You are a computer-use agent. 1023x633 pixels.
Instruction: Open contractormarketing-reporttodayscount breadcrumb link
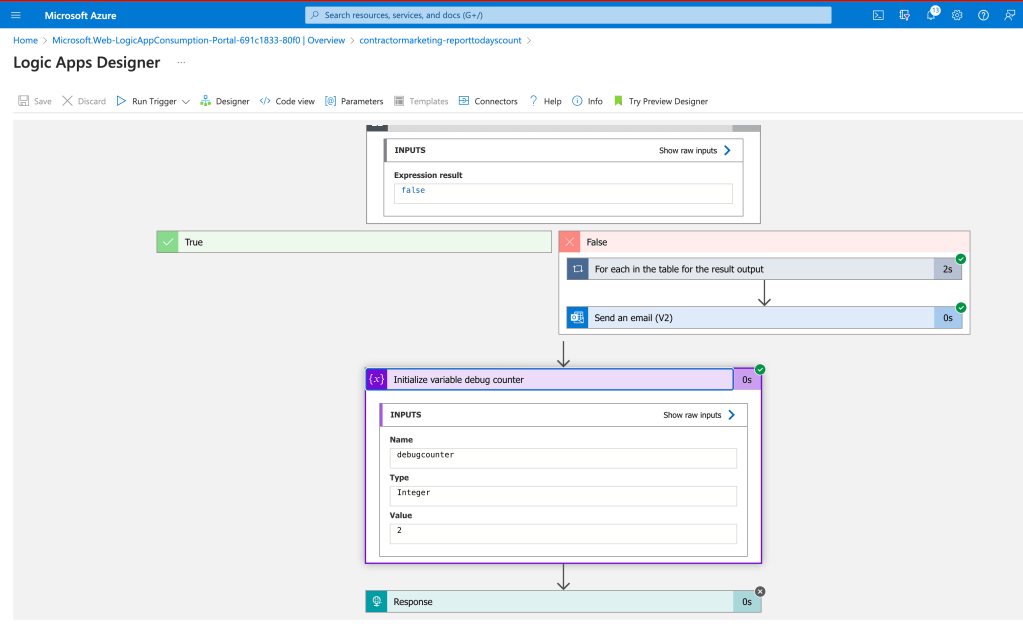440,40
